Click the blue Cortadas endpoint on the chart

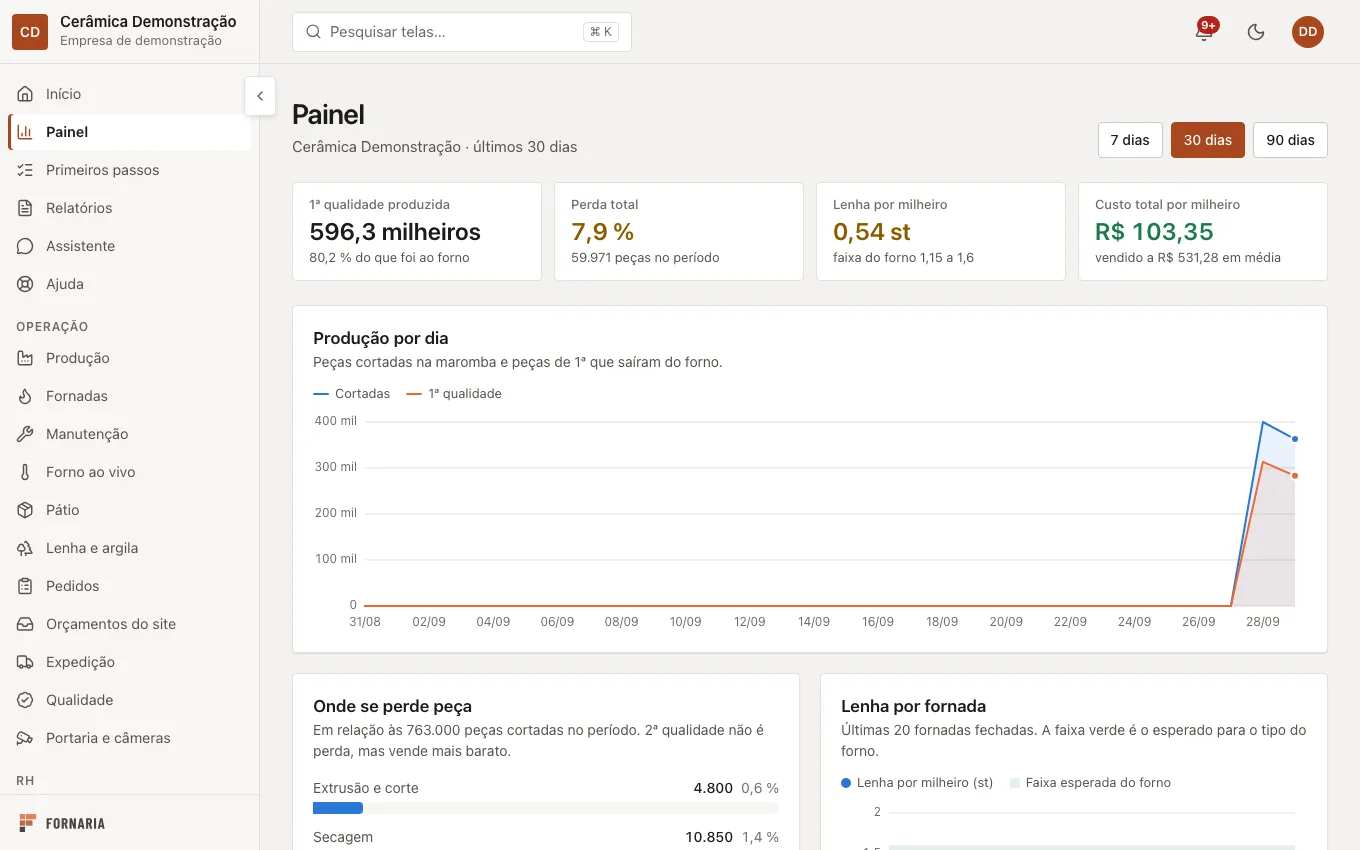pyautogui.click(x=1295, y=439)
